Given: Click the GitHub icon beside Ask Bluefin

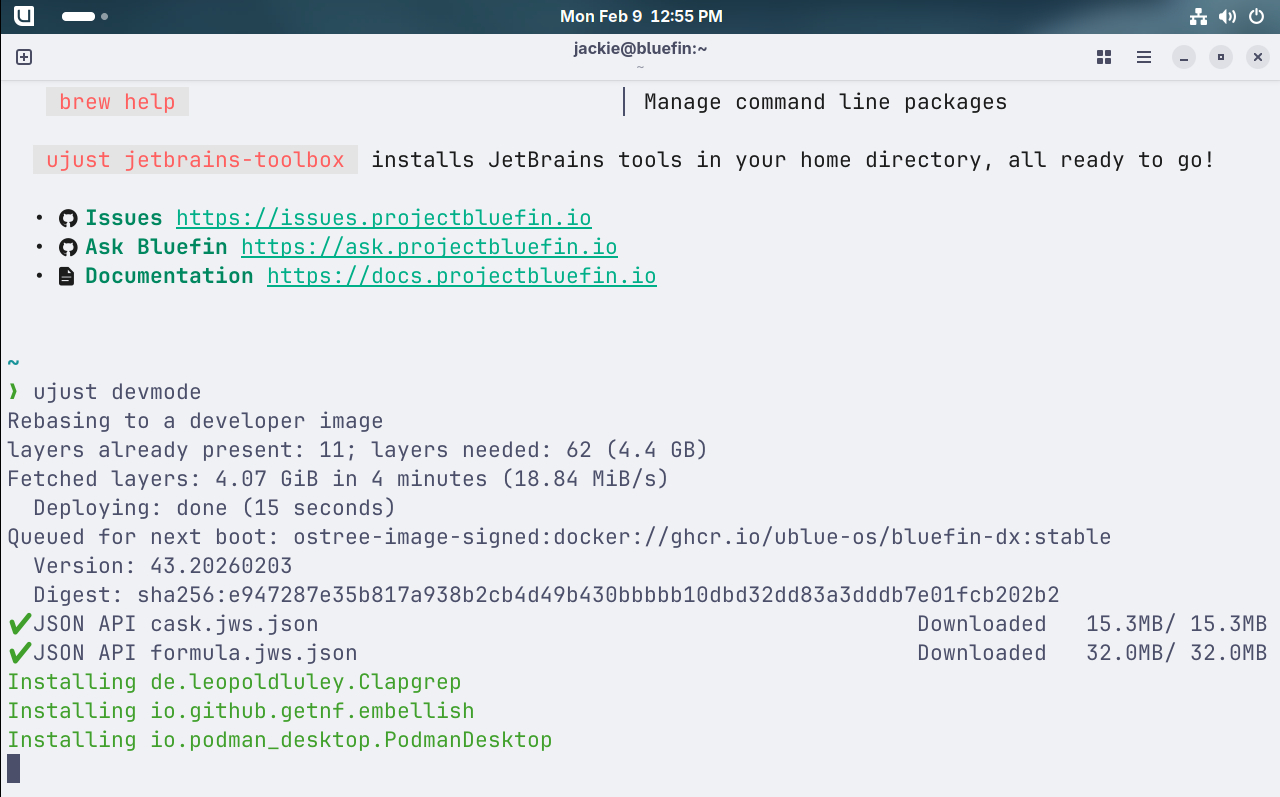Looking at the screenshot, I should click(67, 247).
